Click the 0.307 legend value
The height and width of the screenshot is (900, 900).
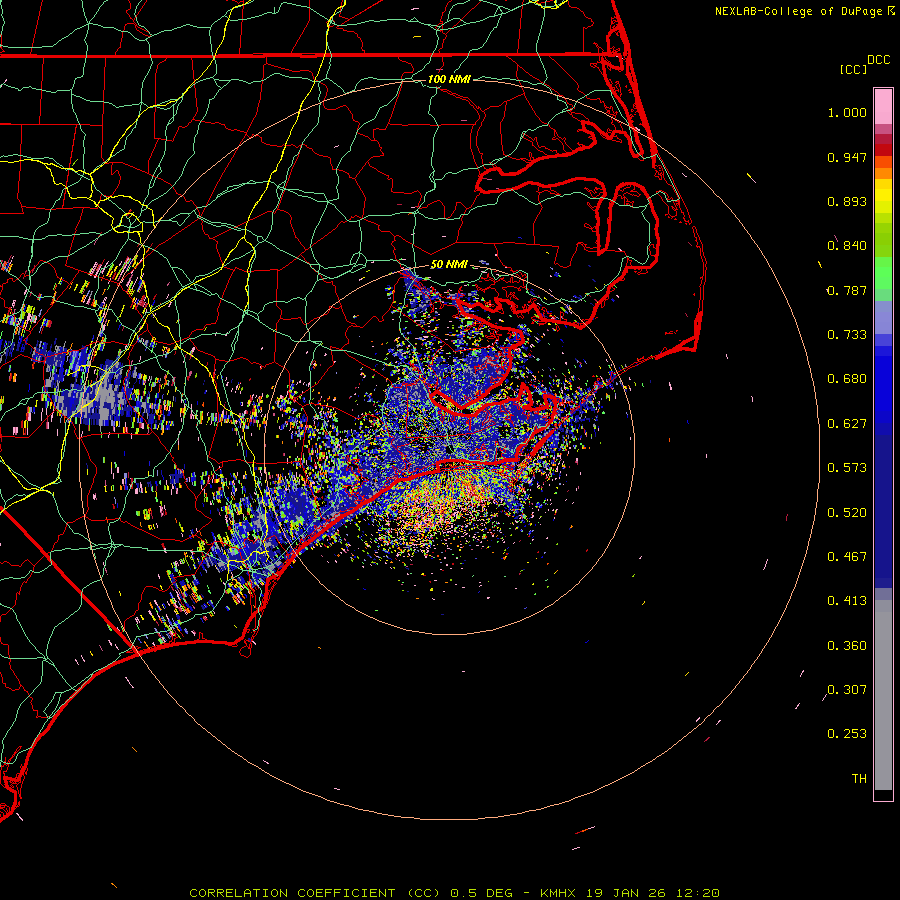click(x=847, y=690)
